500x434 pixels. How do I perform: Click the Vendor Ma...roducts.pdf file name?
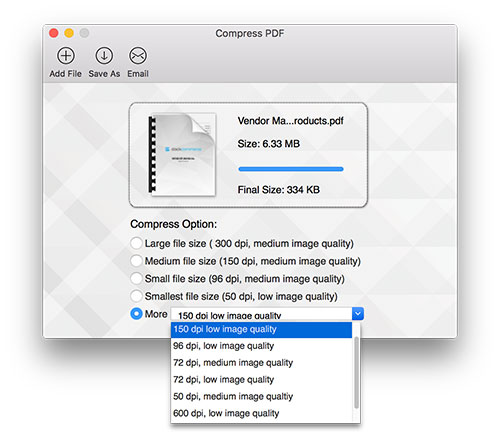point(290,121)
